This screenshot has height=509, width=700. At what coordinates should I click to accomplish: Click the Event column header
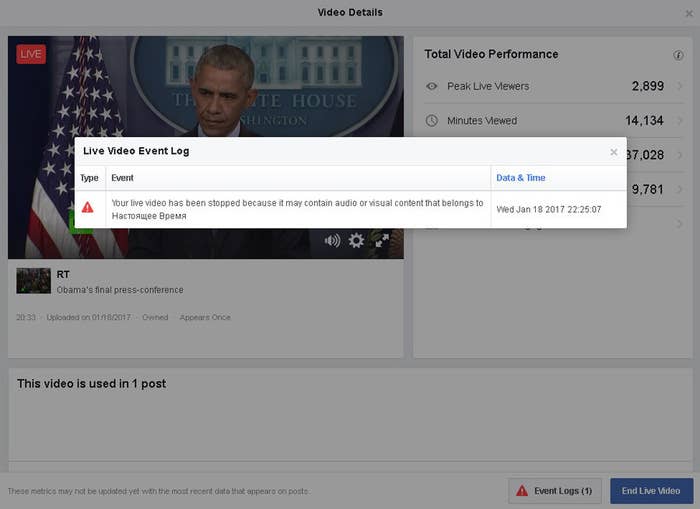(x=122, y=178)
